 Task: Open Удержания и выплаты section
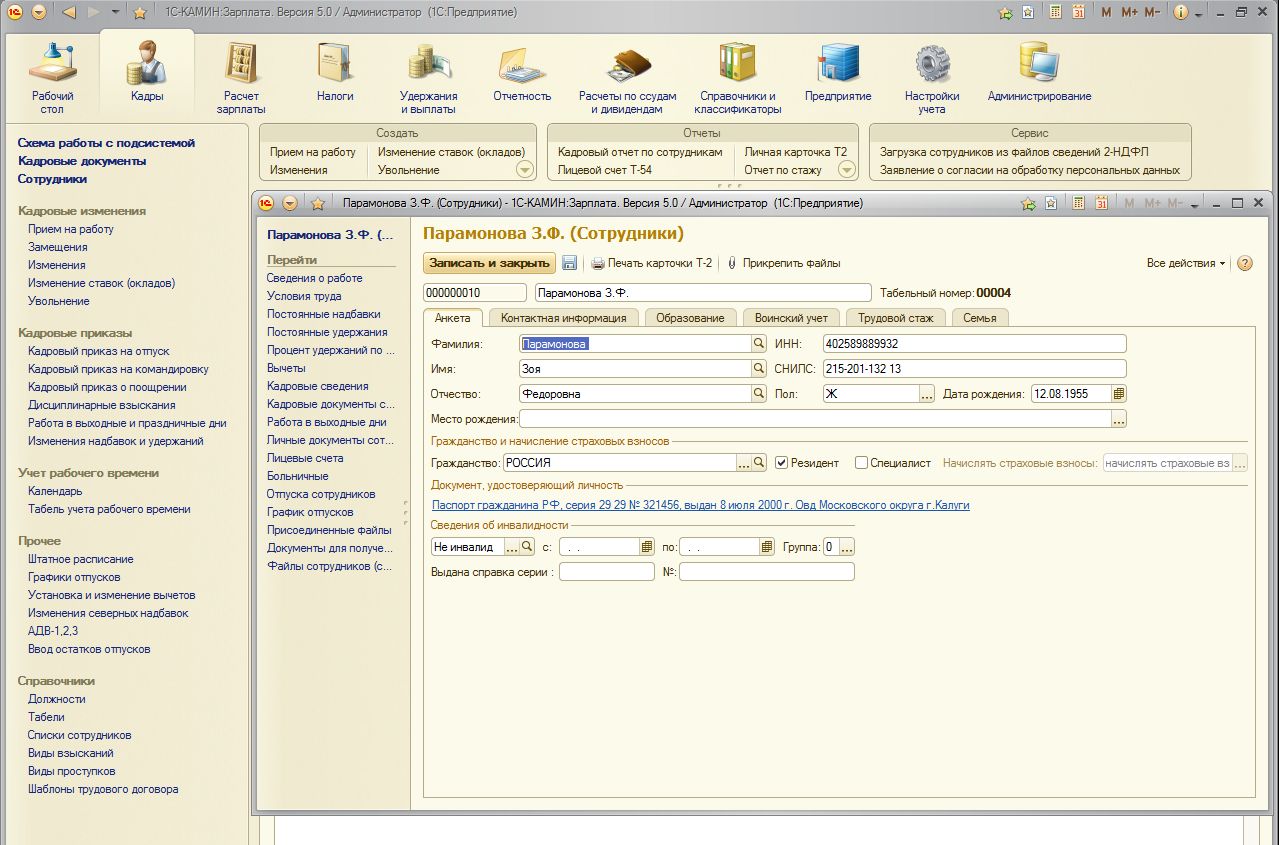coord(429,80)
